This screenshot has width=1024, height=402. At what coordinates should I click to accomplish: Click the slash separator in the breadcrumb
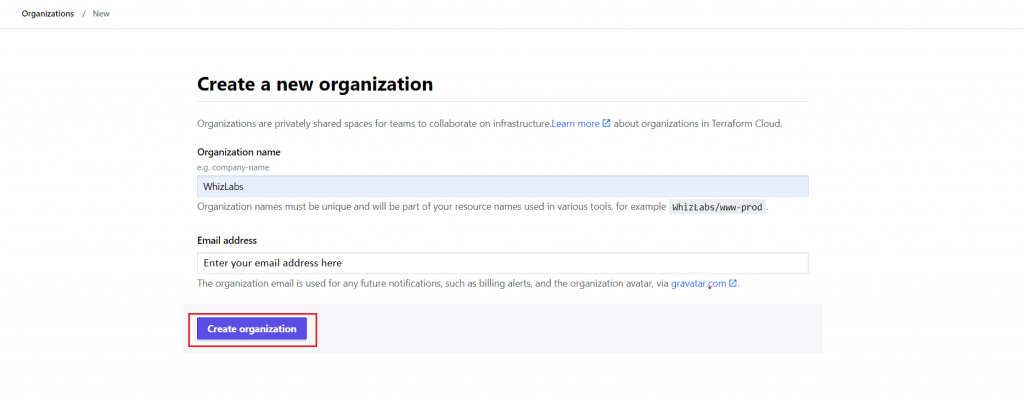click(x=84, y=14)
